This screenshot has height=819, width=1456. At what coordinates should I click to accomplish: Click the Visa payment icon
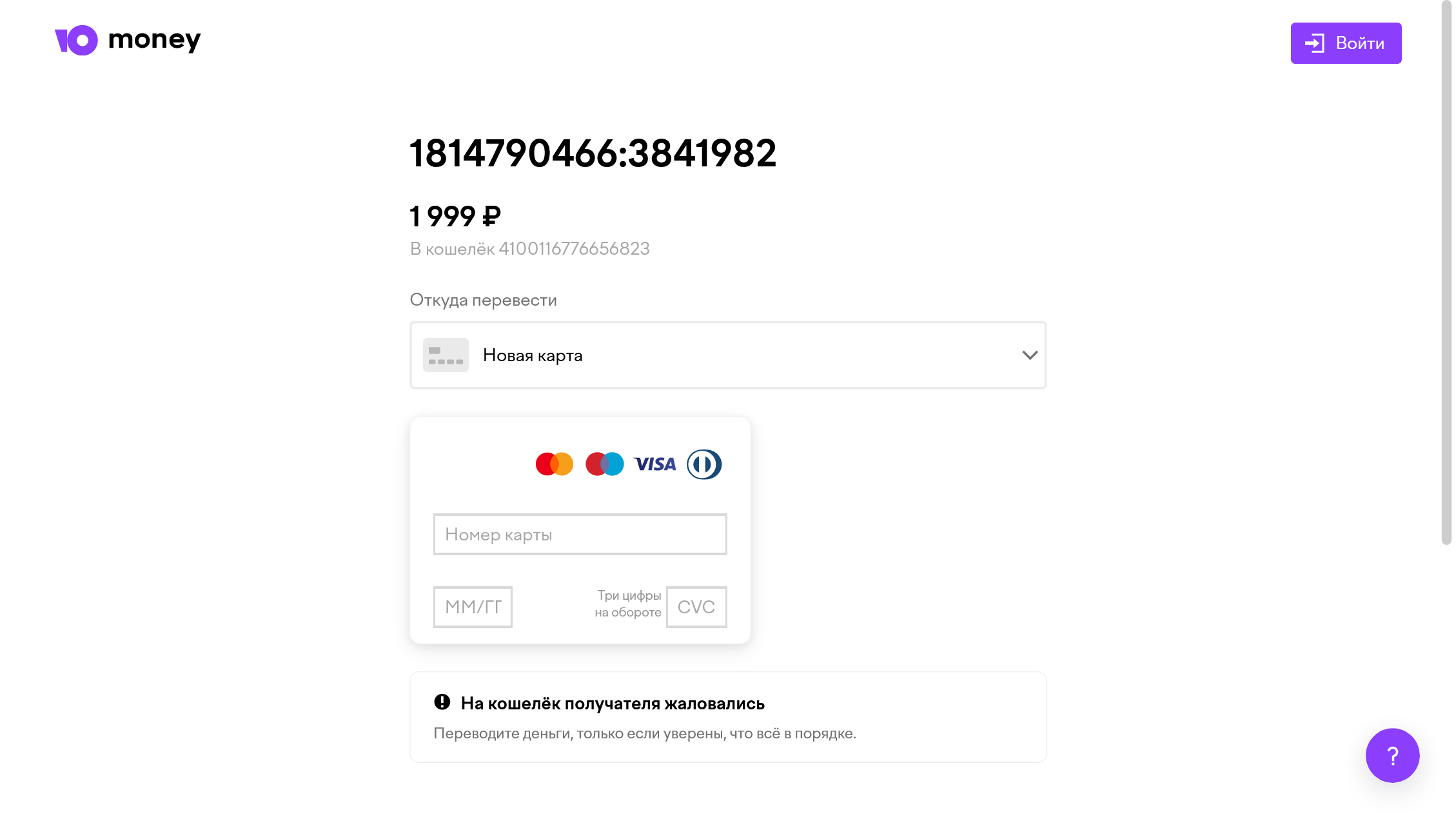point(654,464)
